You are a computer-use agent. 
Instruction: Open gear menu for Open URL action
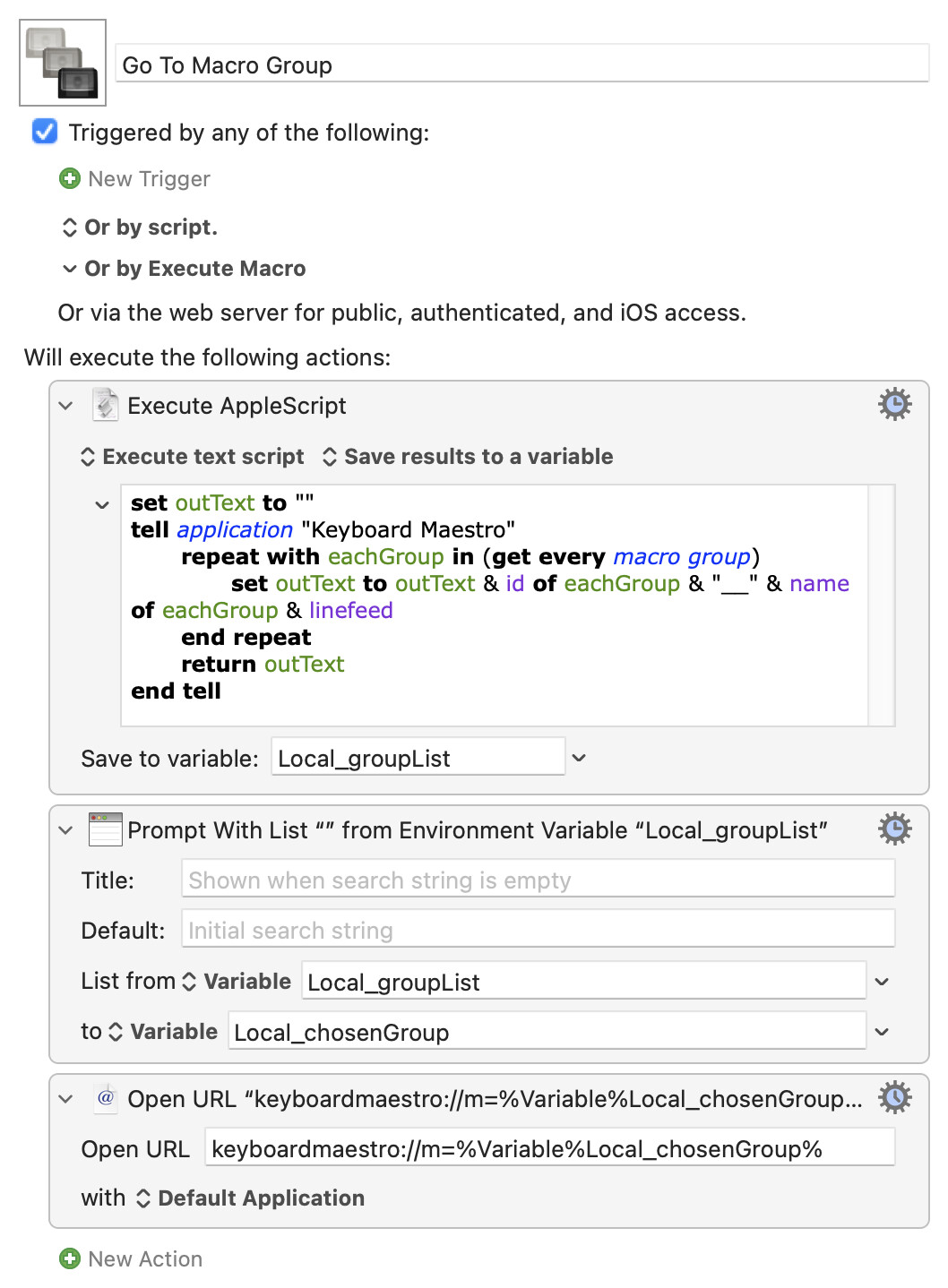894,1097
